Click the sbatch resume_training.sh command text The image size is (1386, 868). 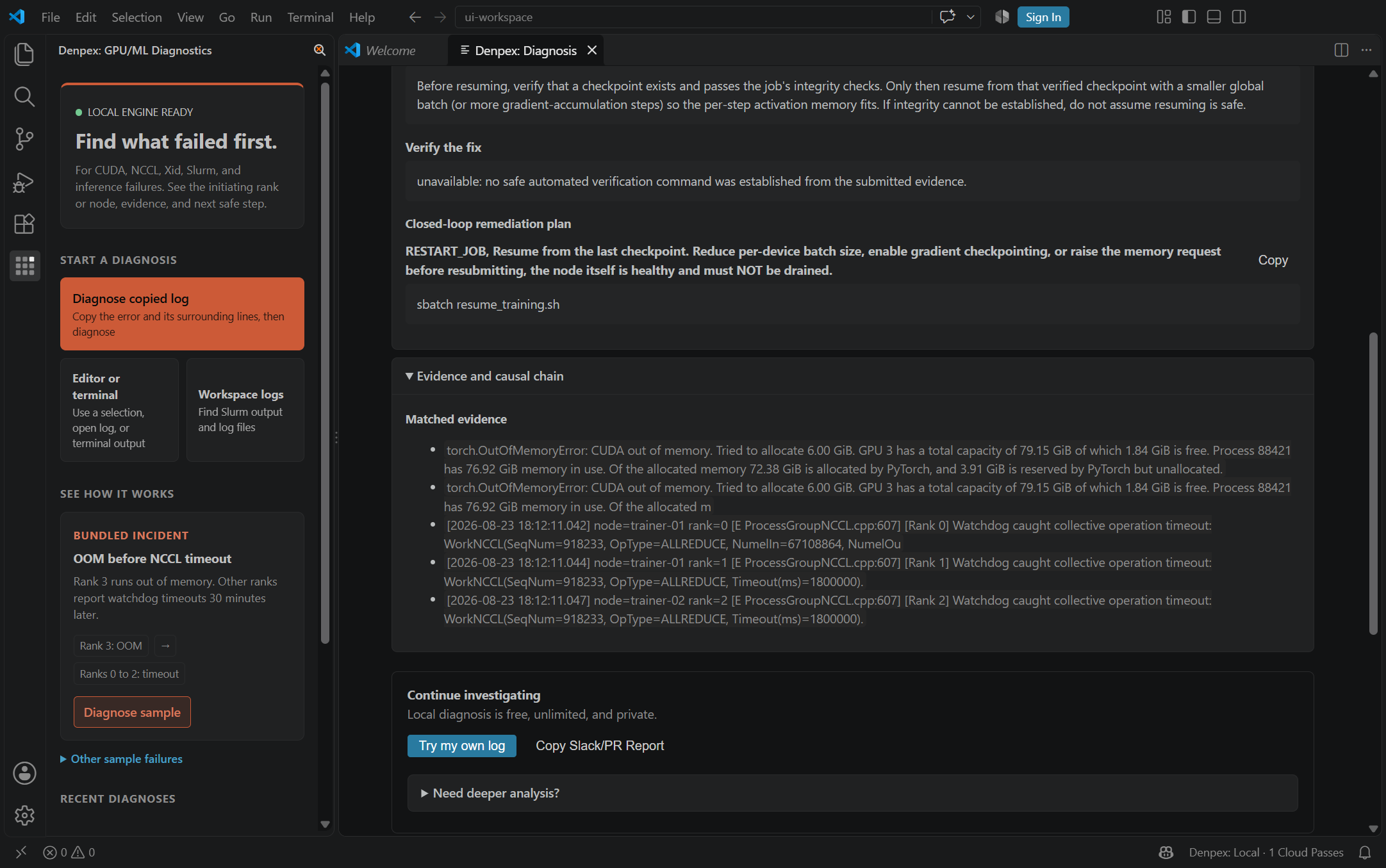tap(488, 304)
